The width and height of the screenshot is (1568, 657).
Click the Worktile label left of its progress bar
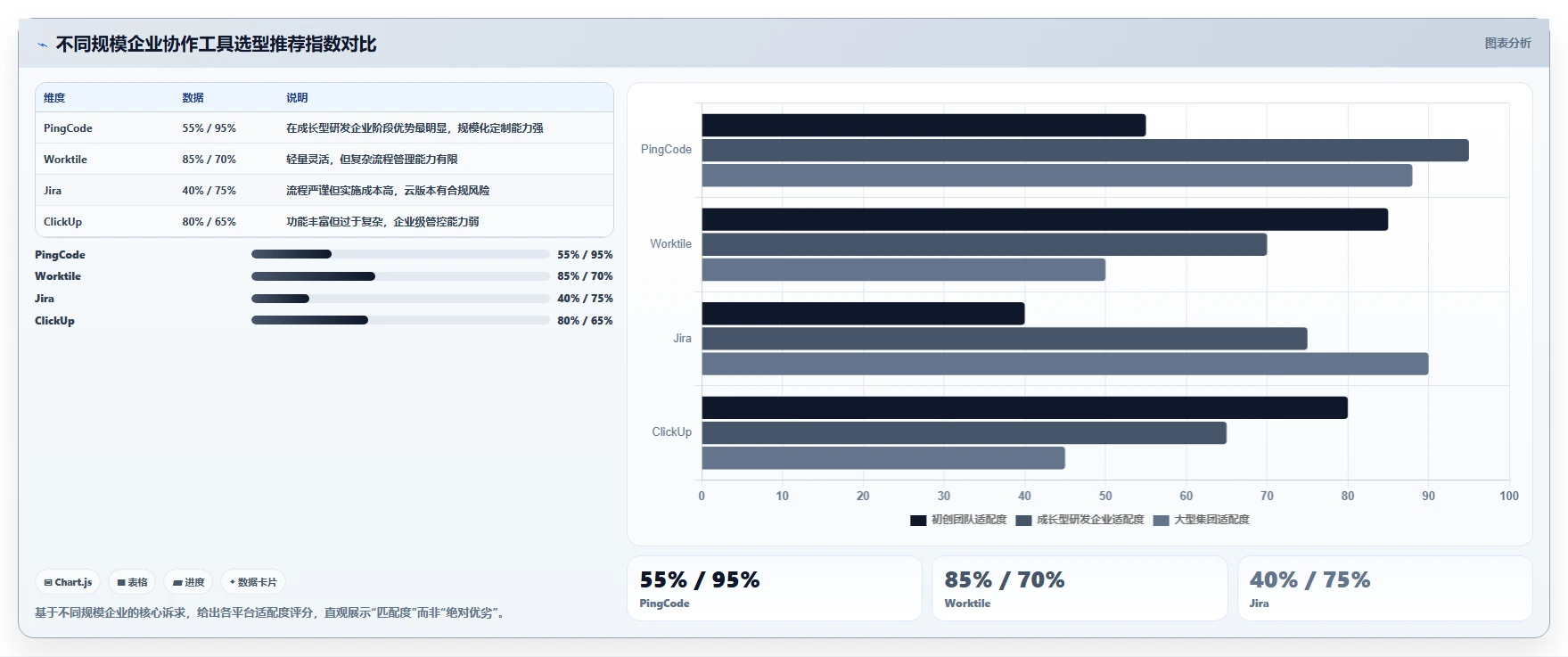58,276
